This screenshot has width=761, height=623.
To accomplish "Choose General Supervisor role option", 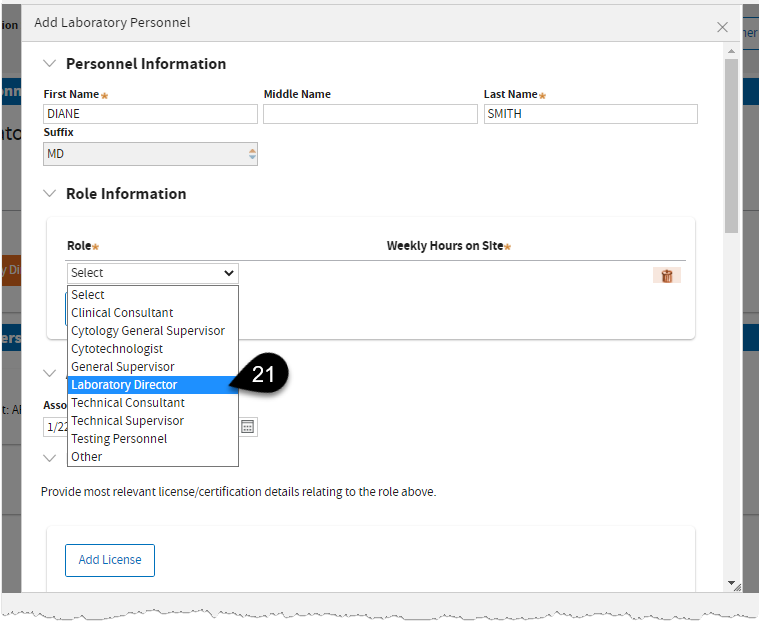I will tap(122, 367).
